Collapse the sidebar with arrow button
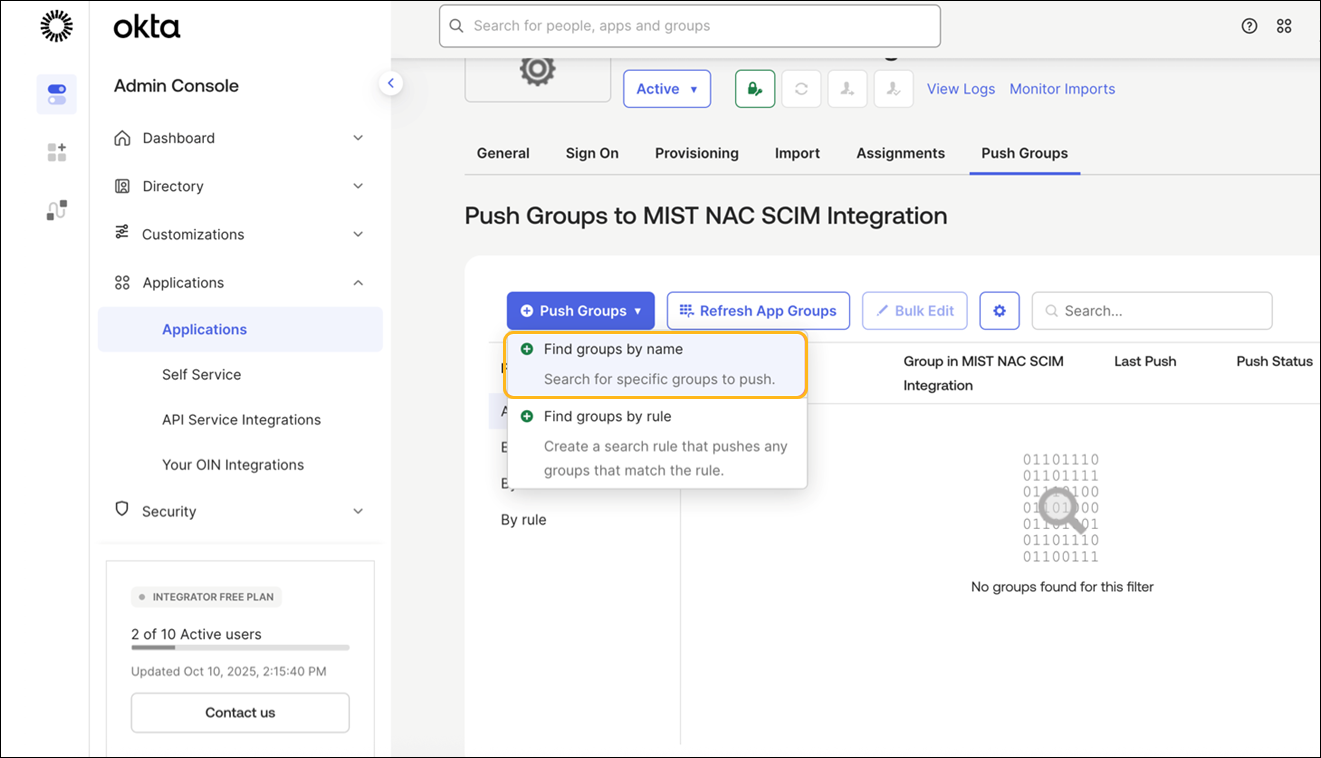The width and height of the screenshot is (1321, 758). tap(391, 84)
